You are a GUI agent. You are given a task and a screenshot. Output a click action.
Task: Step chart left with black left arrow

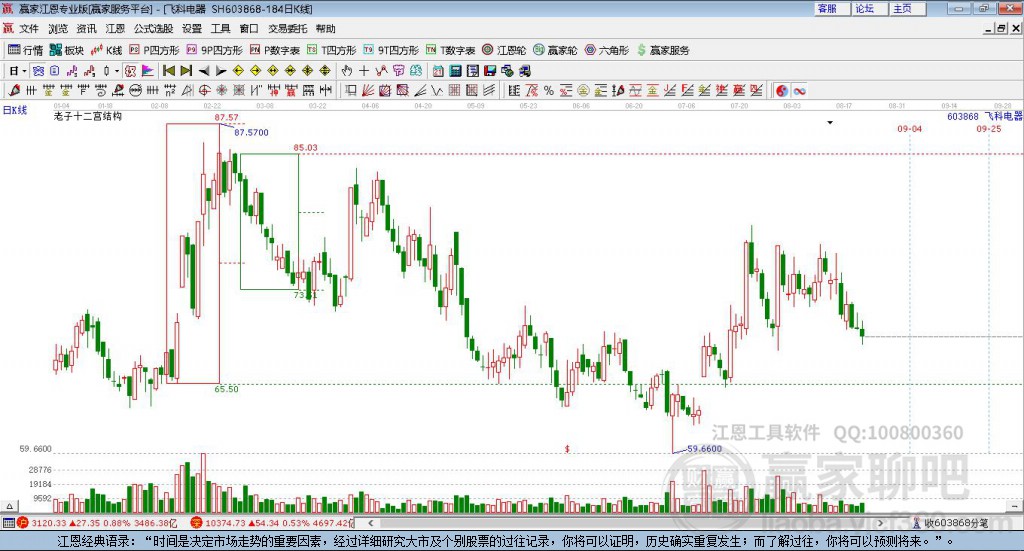(x=204, y=71)
